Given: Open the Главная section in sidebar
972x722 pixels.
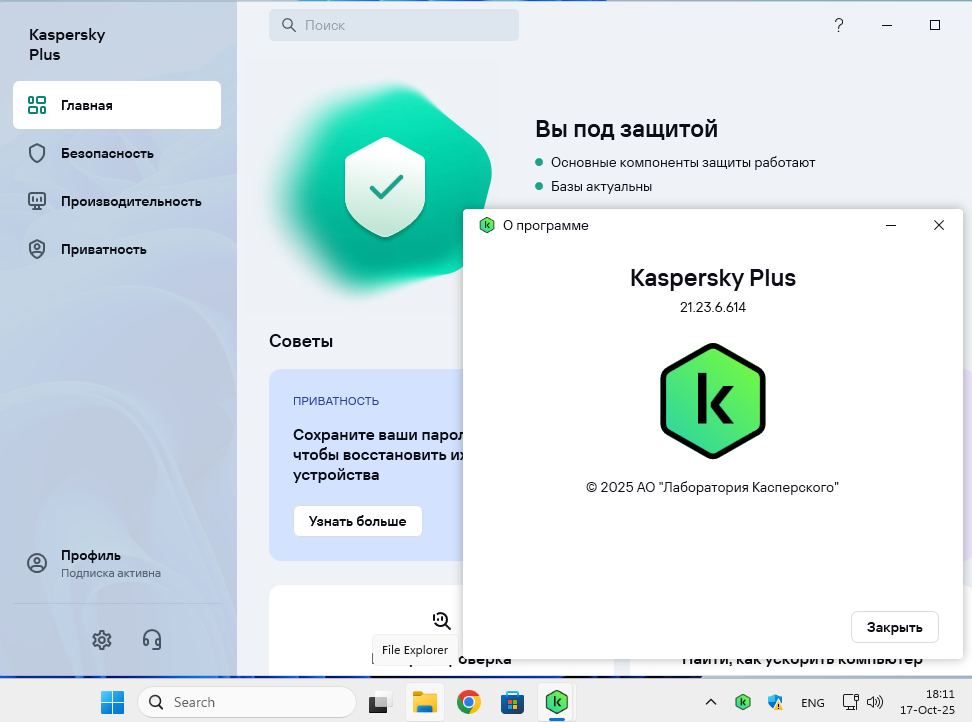Looking at the screenshot, I should tap(117, 105).
